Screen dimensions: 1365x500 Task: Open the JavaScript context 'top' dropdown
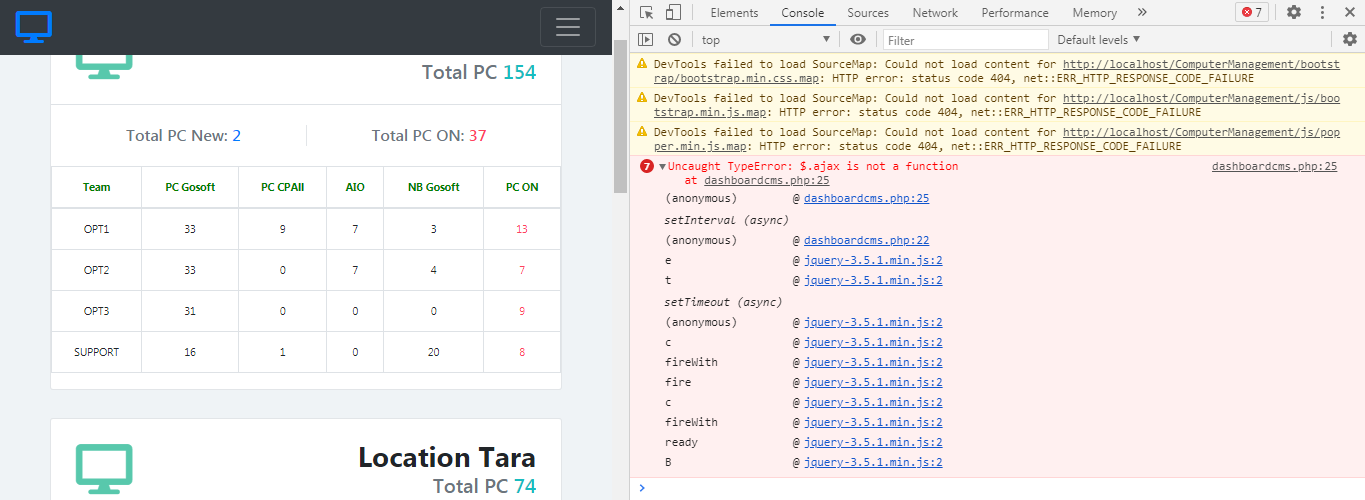click(x=766, y=39)
